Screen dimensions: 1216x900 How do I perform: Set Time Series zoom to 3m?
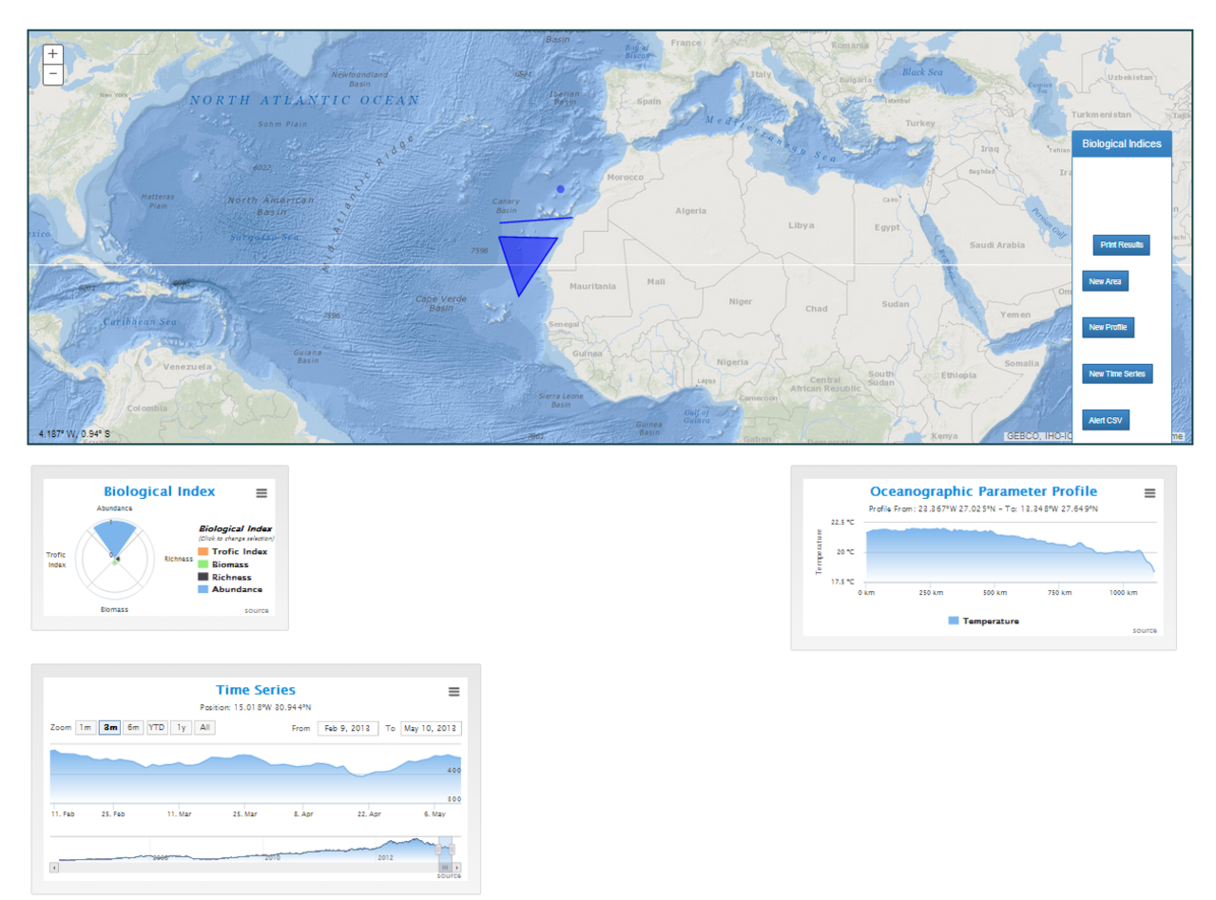click(109, 728)
